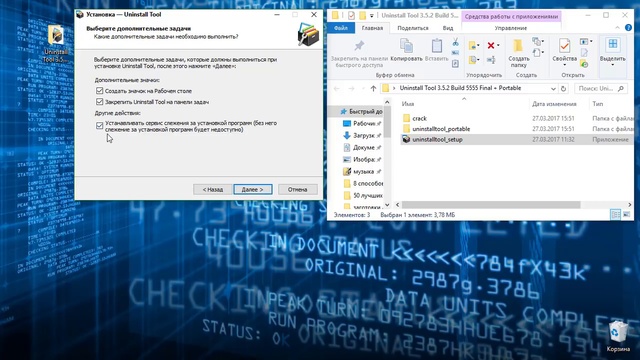This screenshot has width=640, height=360.
Task: Open "8 способов" folder in navigation pane
Action: (x=363, y=183)
